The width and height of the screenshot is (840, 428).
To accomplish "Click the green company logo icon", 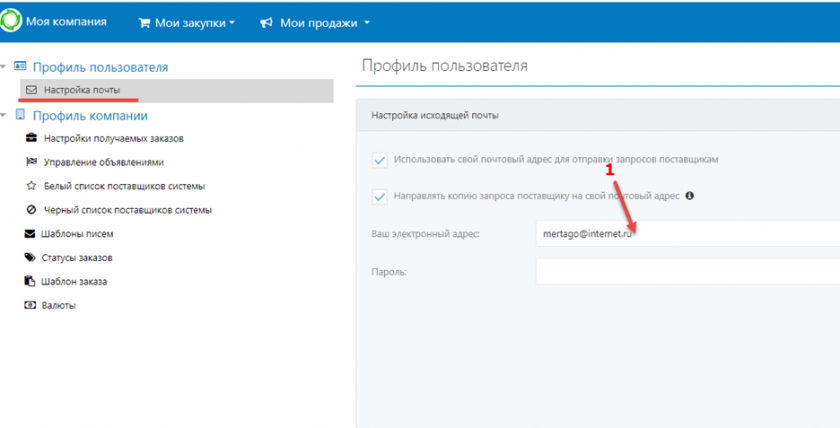I will coord(12,22).
